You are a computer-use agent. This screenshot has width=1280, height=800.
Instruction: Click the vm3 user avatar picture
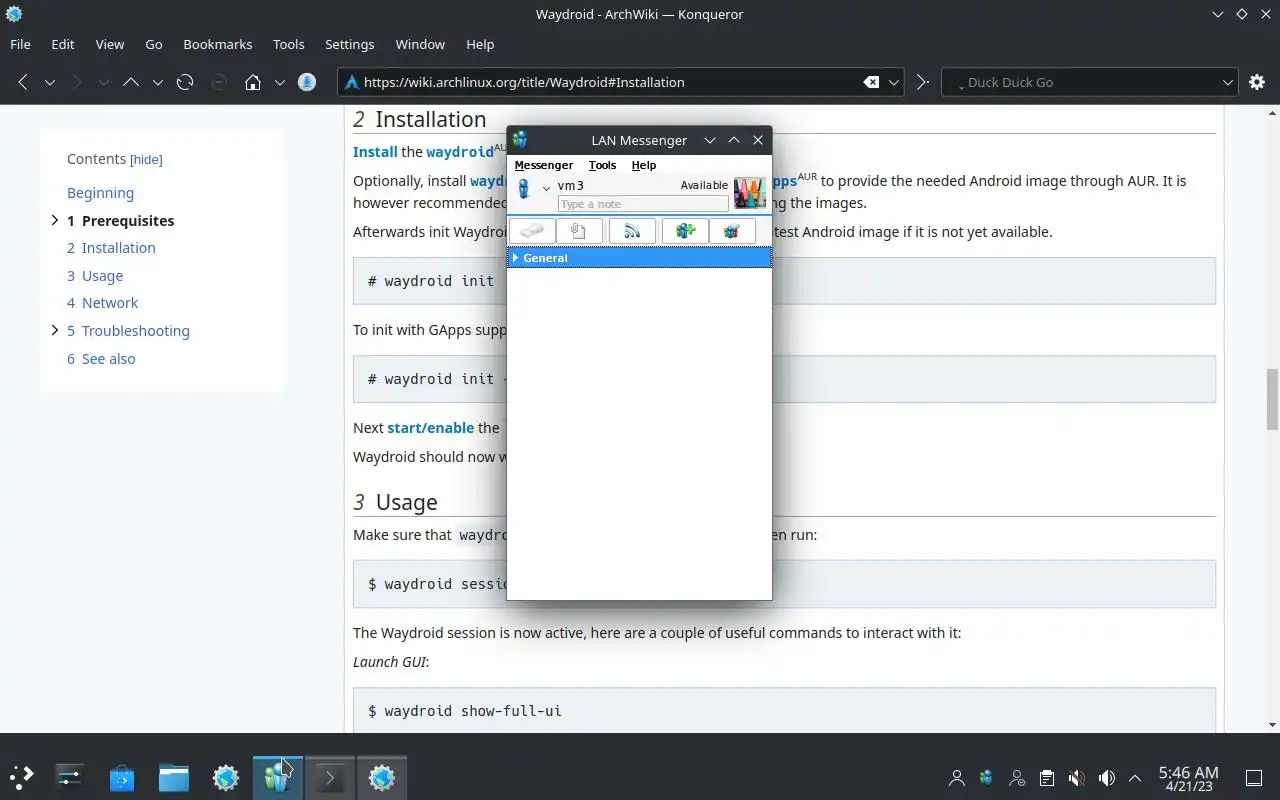point(750,192)
